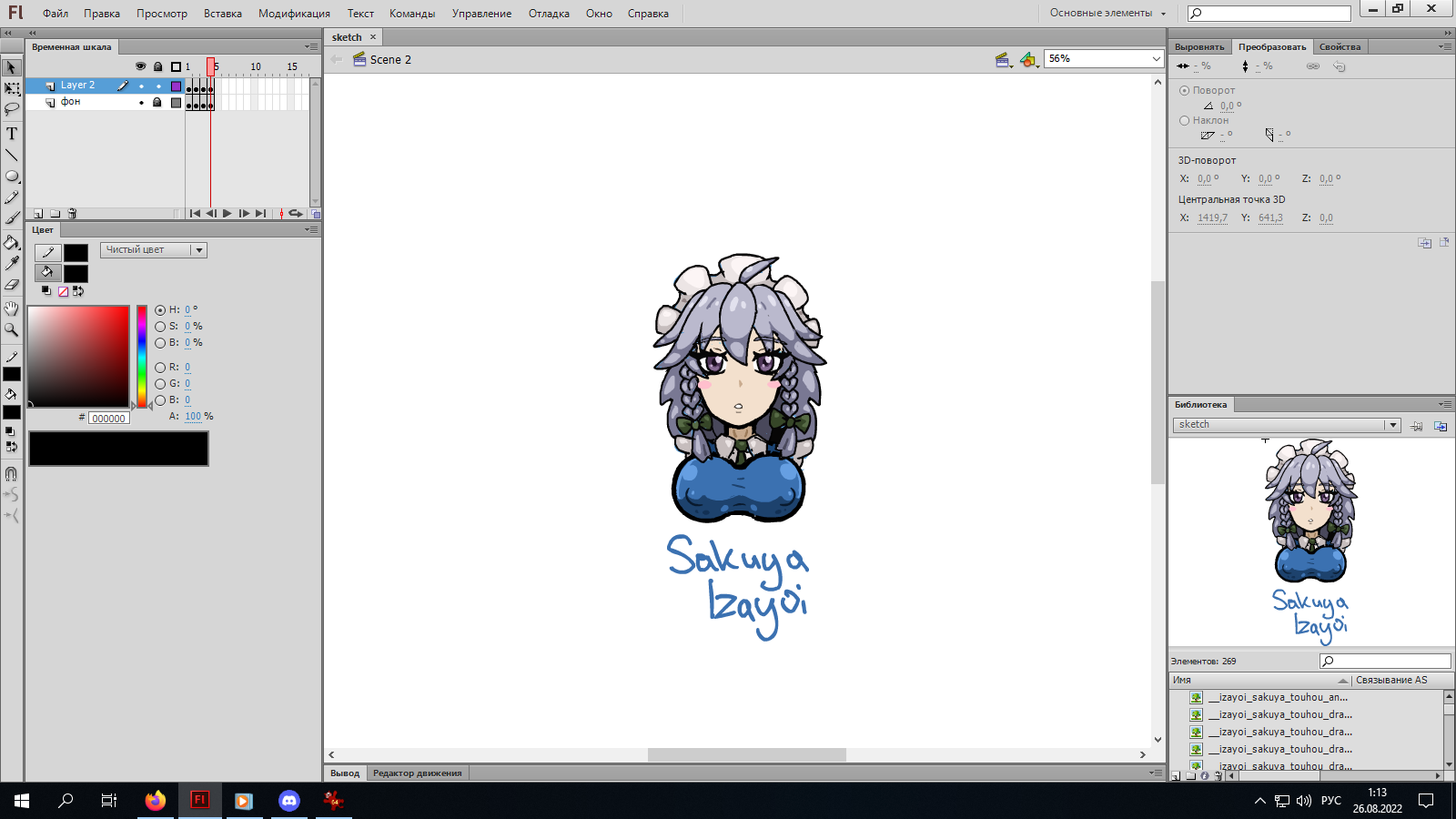
Task: Create a new layer folder
Action: 56,214
